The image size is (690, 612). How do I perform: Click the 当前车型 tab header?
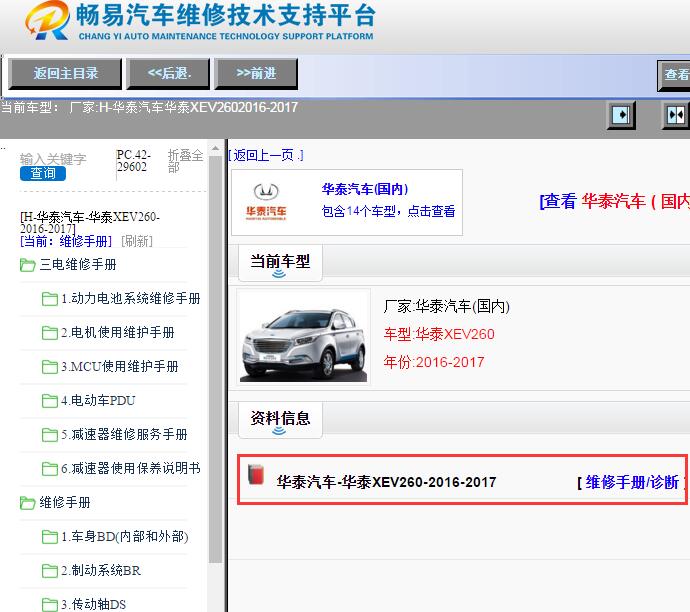280,263
